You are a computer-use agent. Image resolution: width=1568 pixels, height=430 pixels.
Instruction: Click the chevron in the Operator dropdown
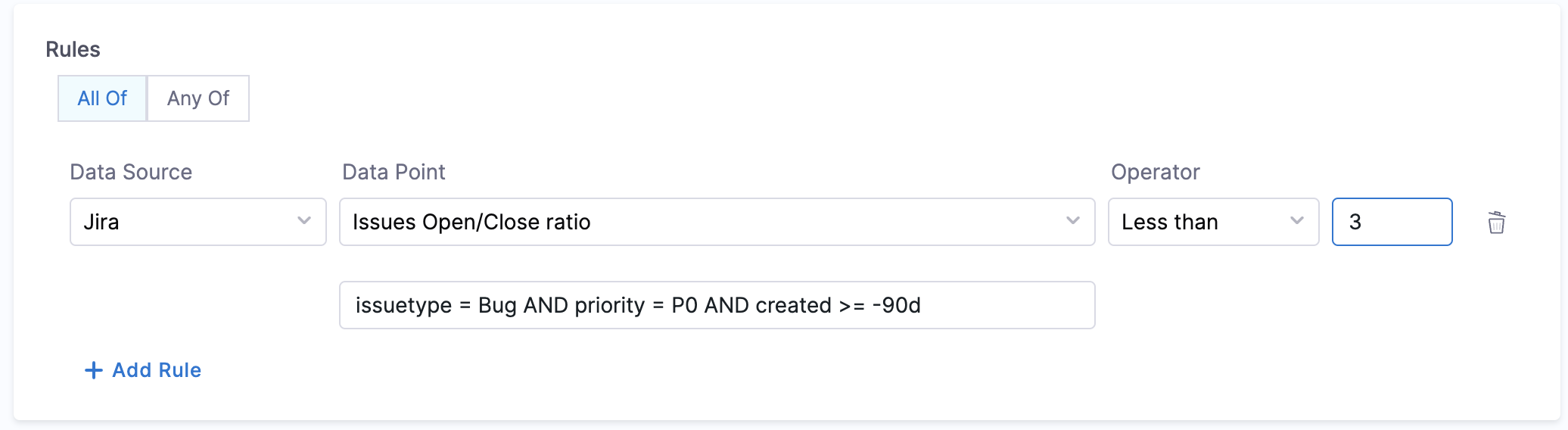pyautogui.click(x=1296, y=221)
